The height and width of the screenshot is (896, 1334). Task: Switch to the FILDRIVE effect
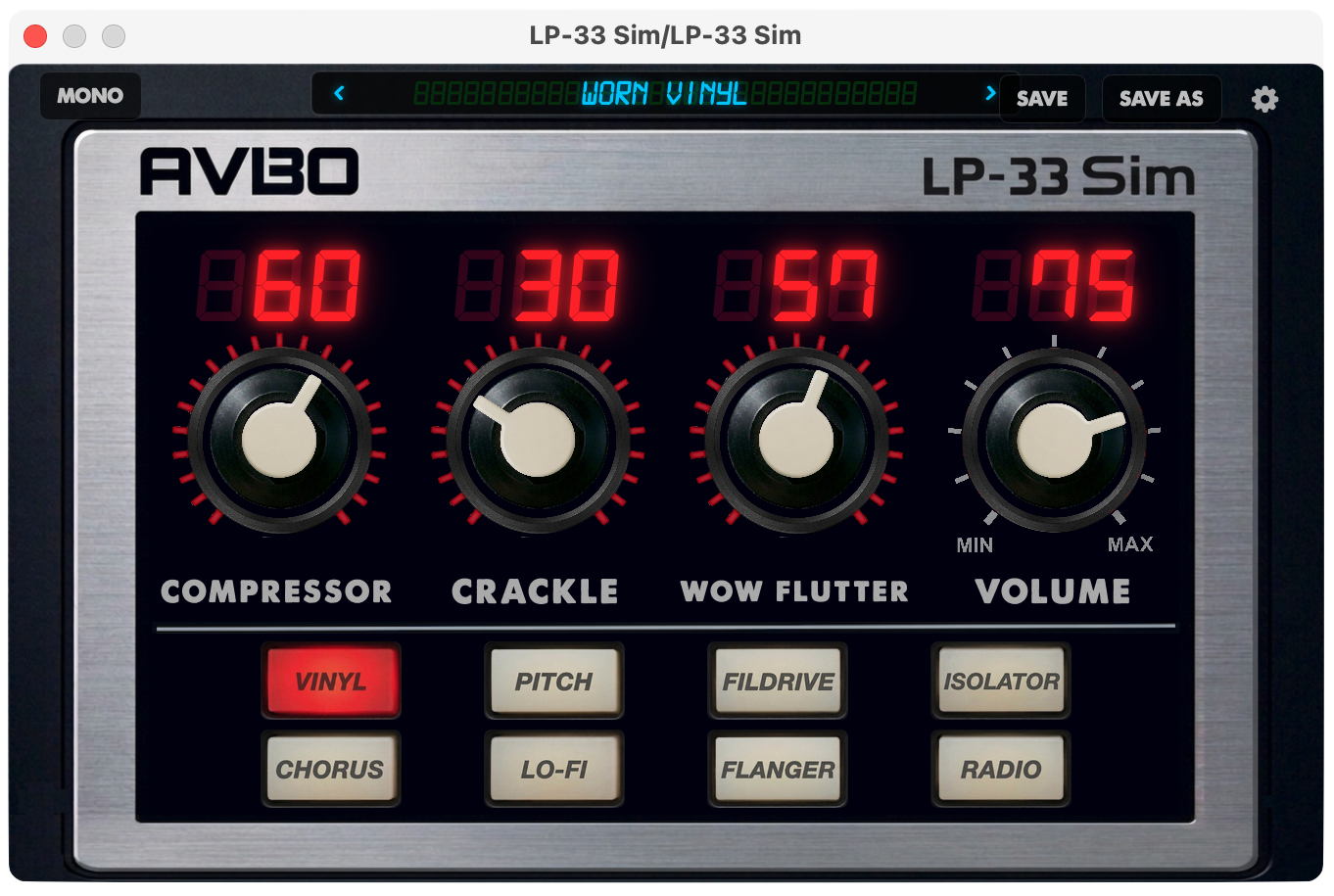pos(778,682)
